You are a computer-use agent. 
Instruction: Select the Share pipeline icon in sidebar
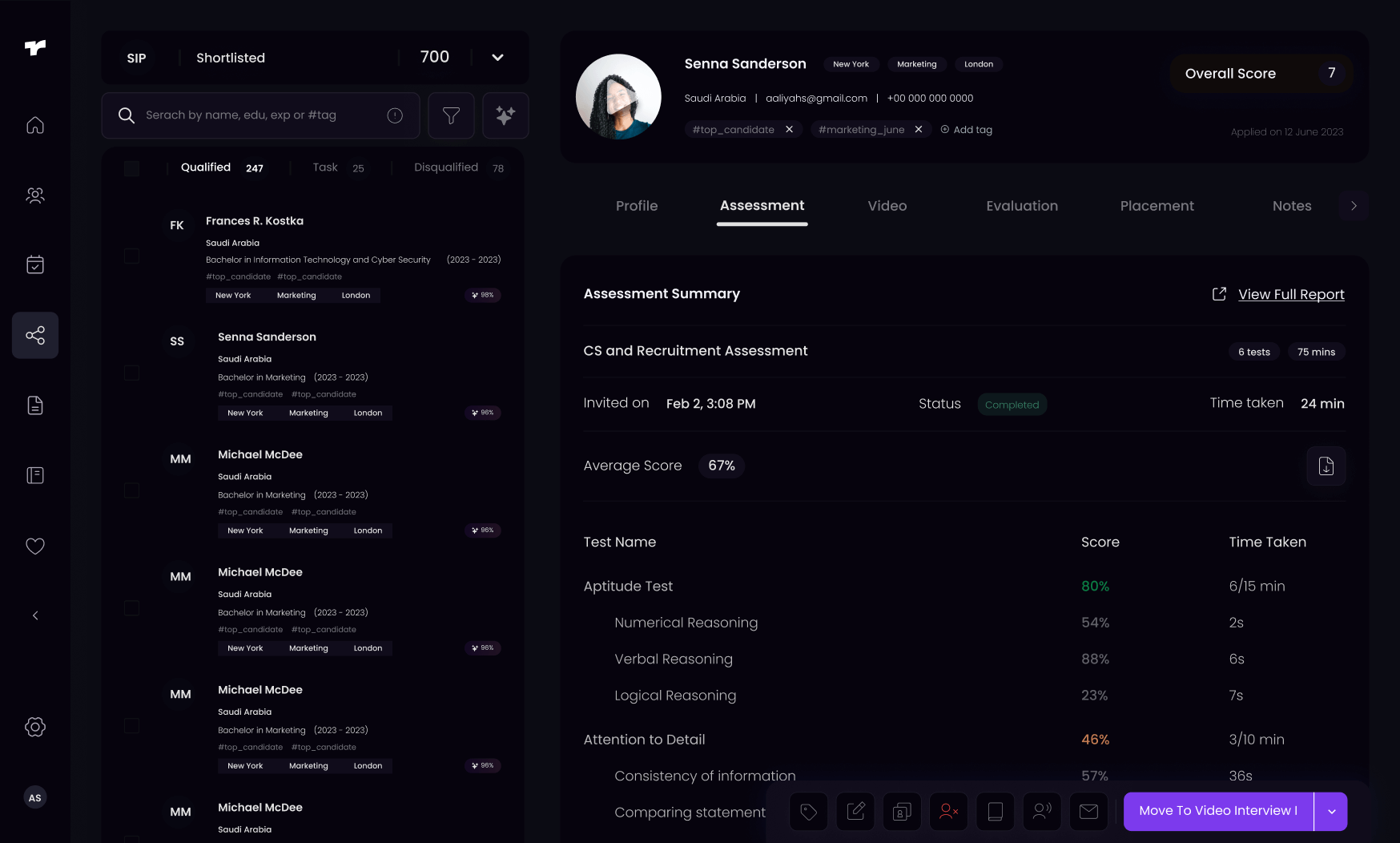(35, 335)
